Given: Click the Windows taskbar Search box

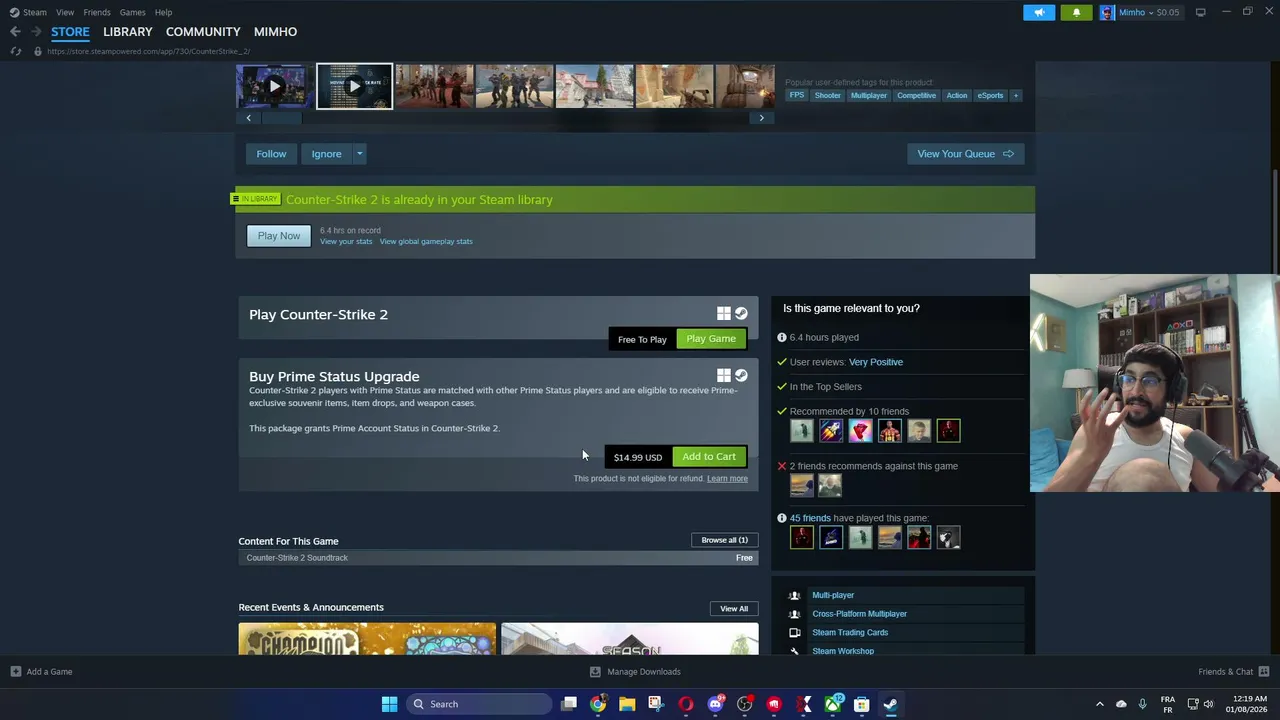Looking at the screenshot, I should click(x=480, y=704).
